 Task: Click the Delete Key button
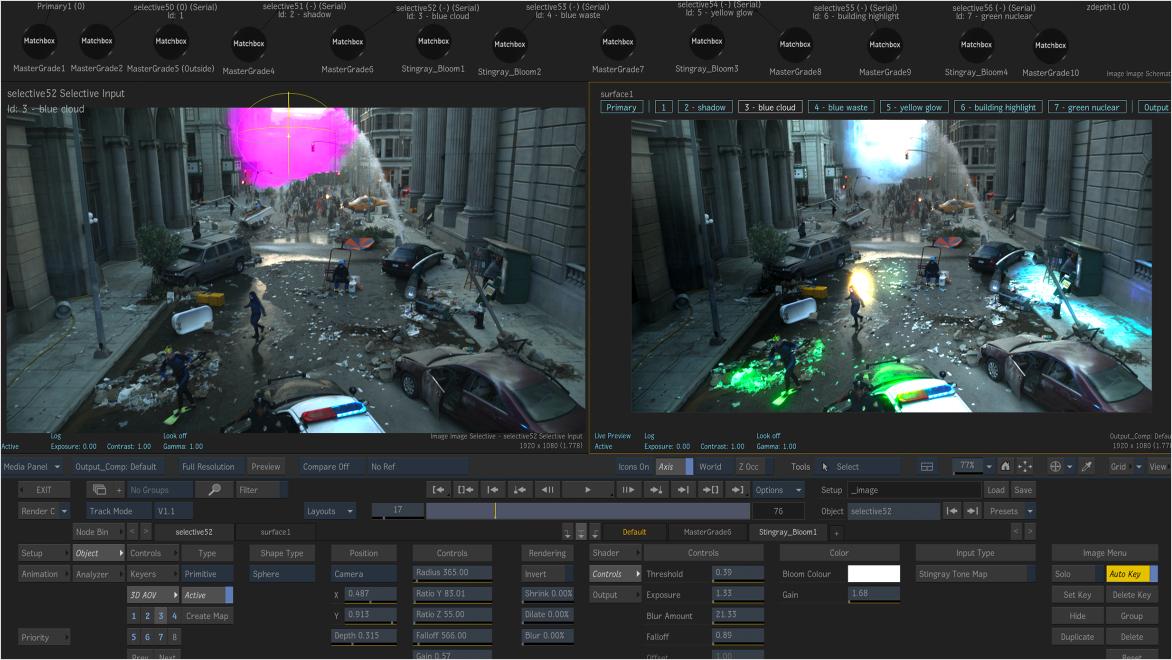point(1132,595)
